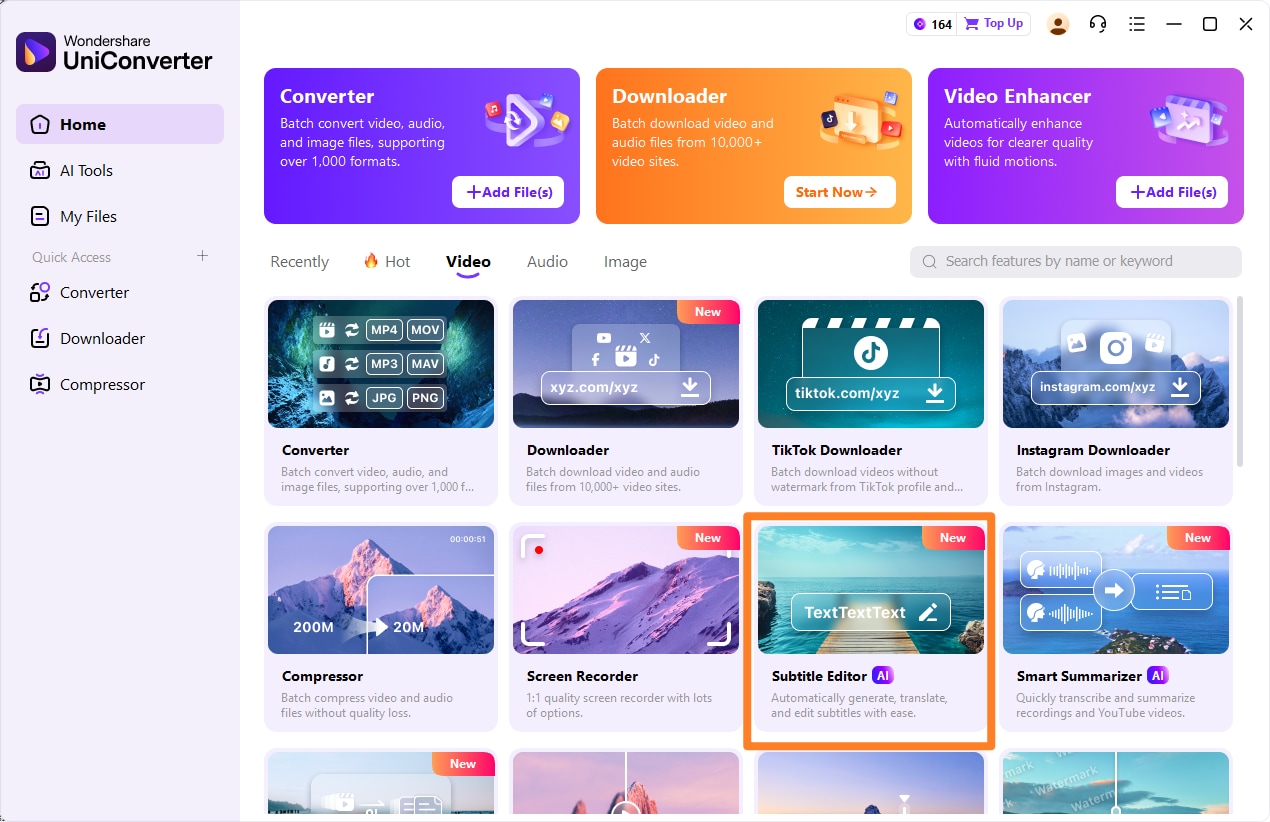
Task: Select the Recently tab
Action: coord(299,261)
